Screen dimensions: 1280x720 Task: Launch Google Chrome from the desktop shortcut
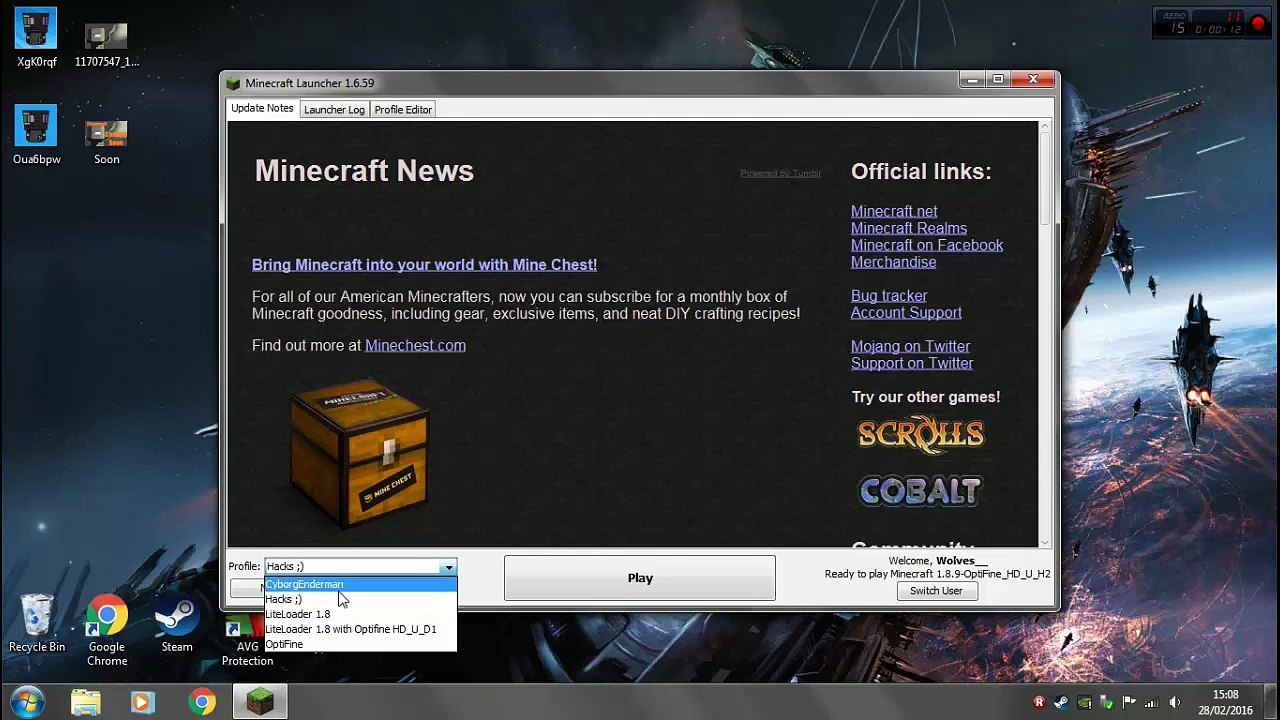tap(106, 630)
